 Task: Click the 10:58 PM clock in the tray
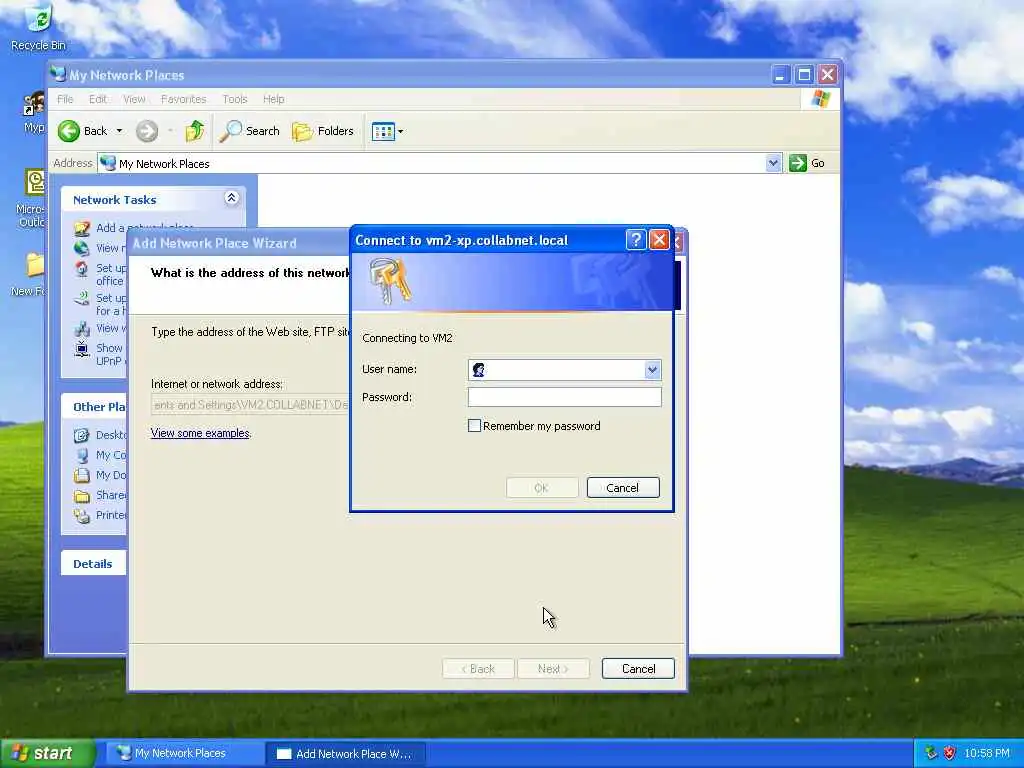pos(987,754)
